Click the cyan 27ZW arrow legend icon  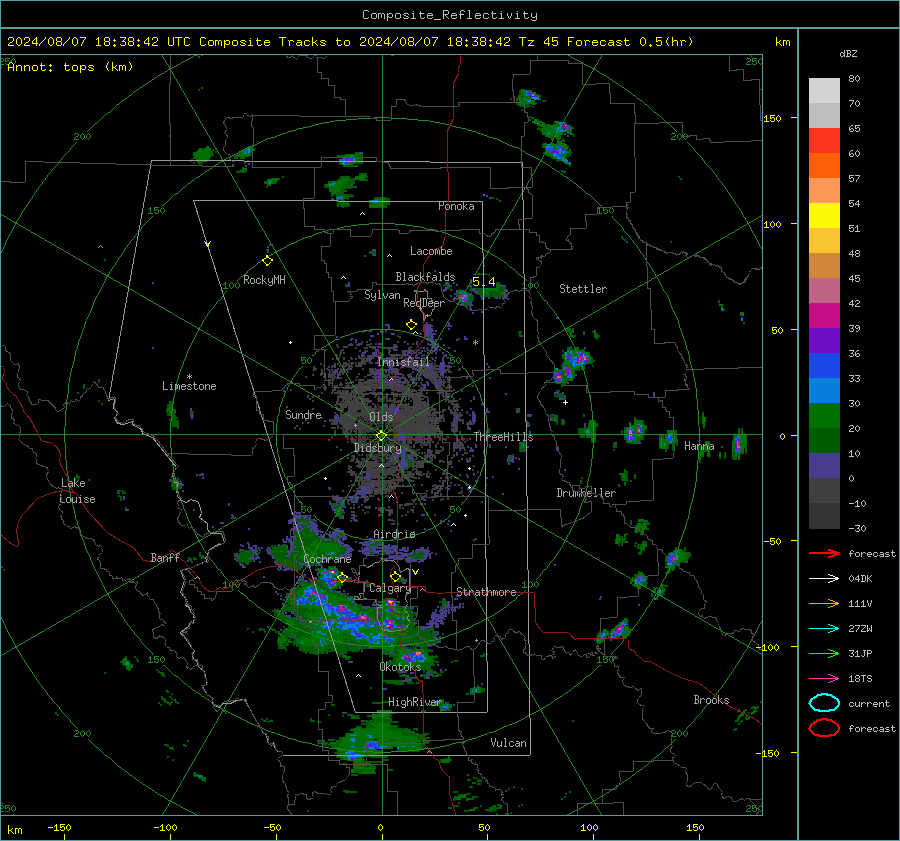tap(824, 629)
